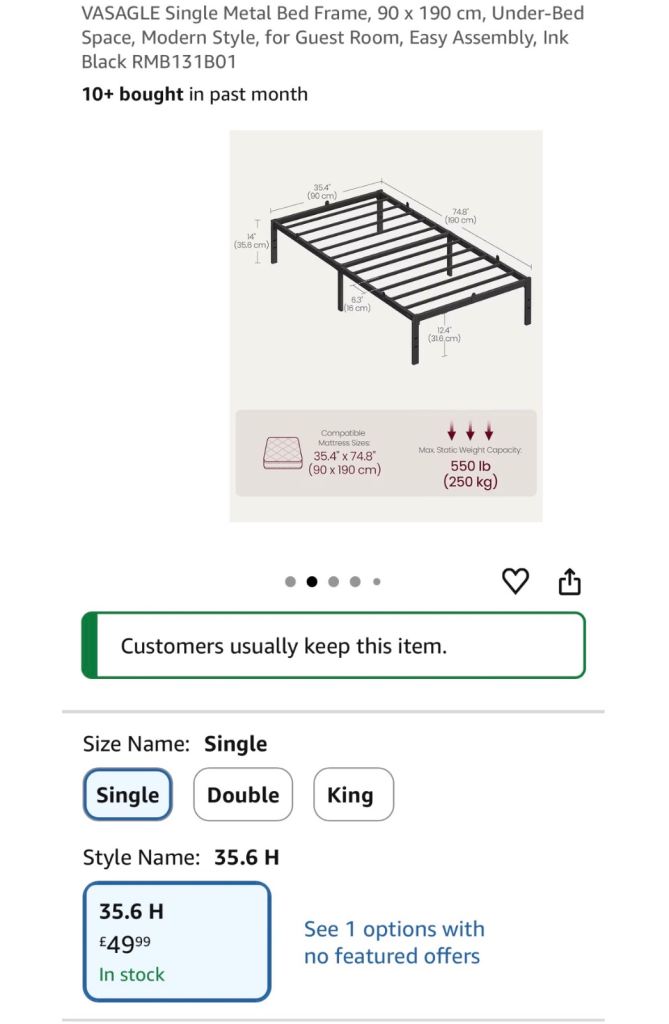Tap the green In stock label

[x=131, y=974]
